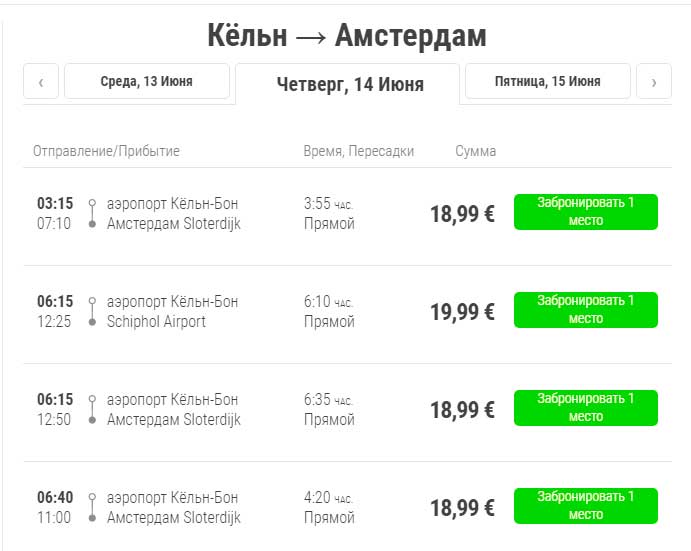This screenshot has height=551, width=691.
Task: Book a seat arriving at 12:50
Action: [x=585, y=408]
